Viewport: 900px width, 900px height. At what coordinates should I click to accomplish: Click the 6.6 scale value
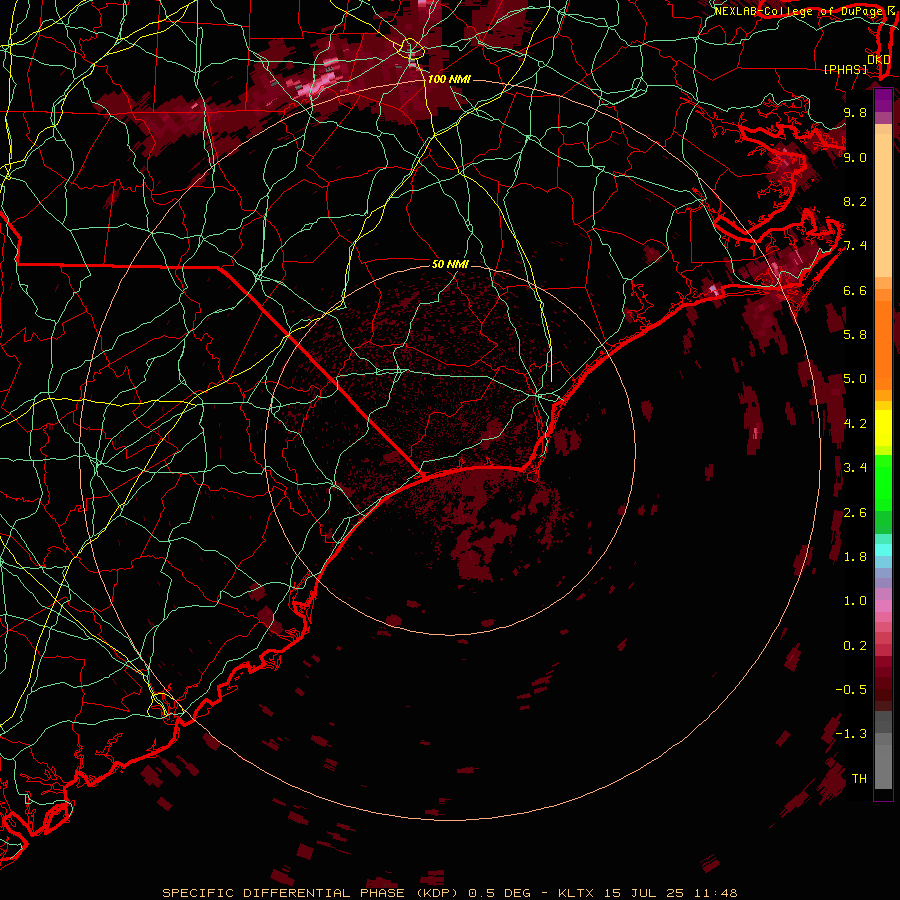tap(855, 290)
